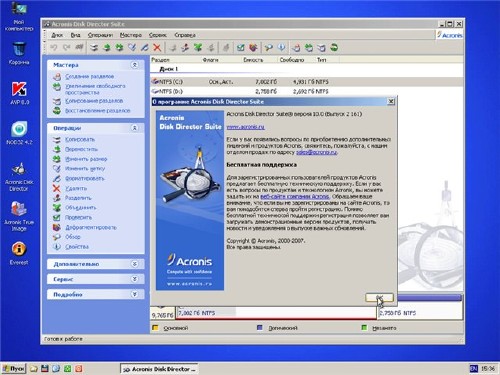Click Свойства in the operations list
The width and height of the screenshot is (500, 375).
click(x=77, y=247)
